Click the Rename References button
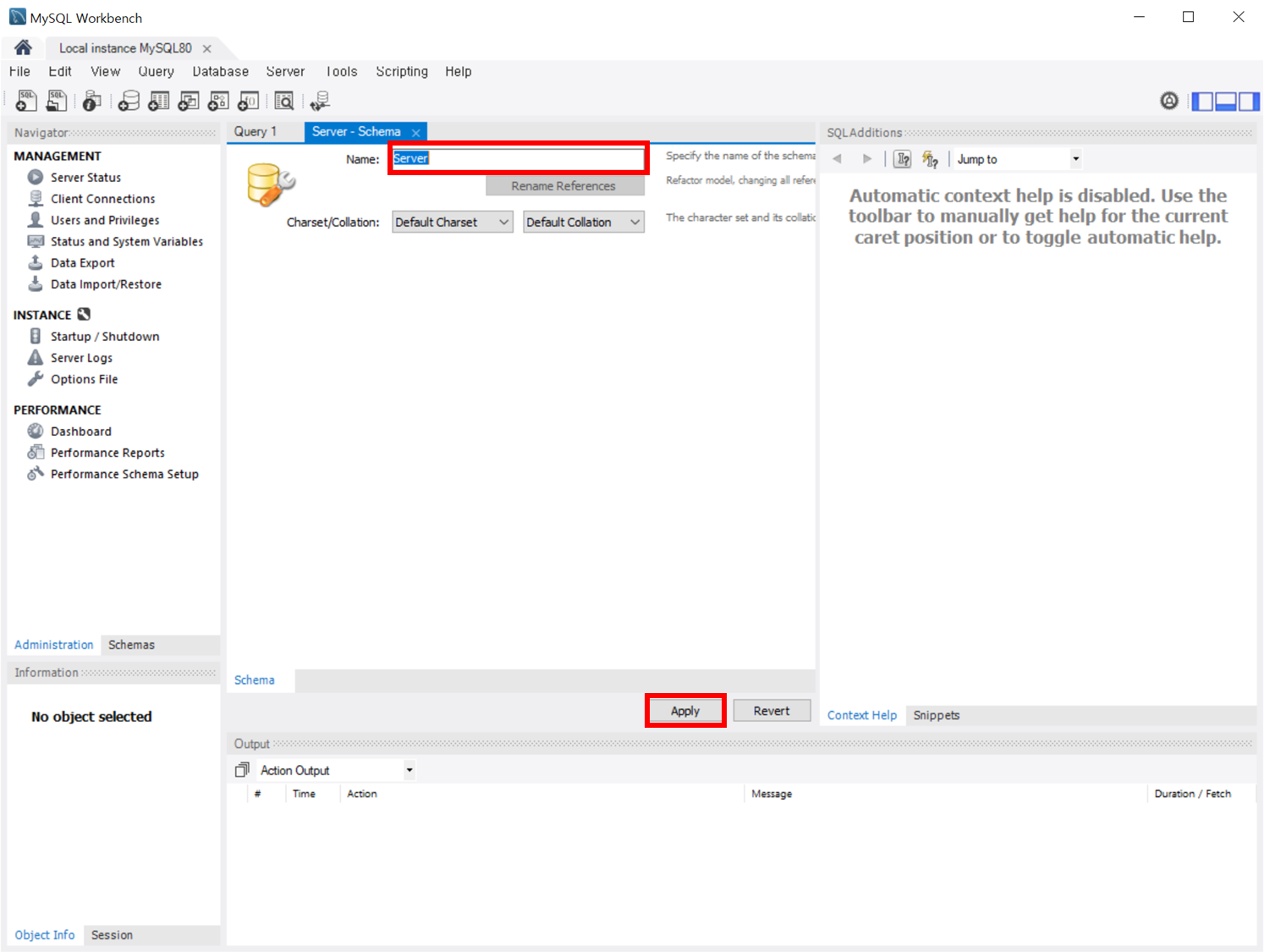1264x952 pixels. pos(563,186)
